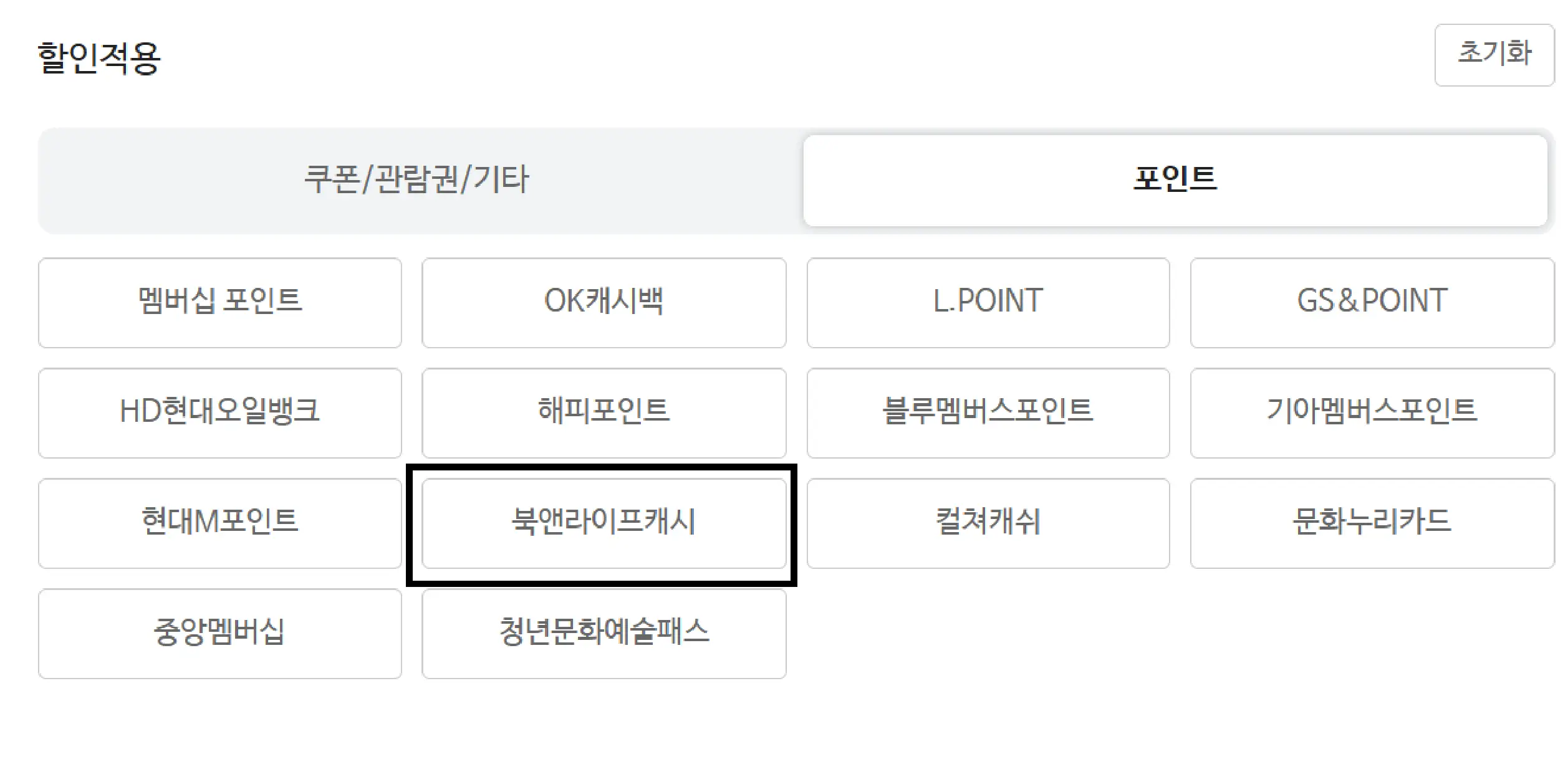Choose 블루멤버스포인트 option
This screenshot has width=1568, height=772.
[x=988, y=413]
